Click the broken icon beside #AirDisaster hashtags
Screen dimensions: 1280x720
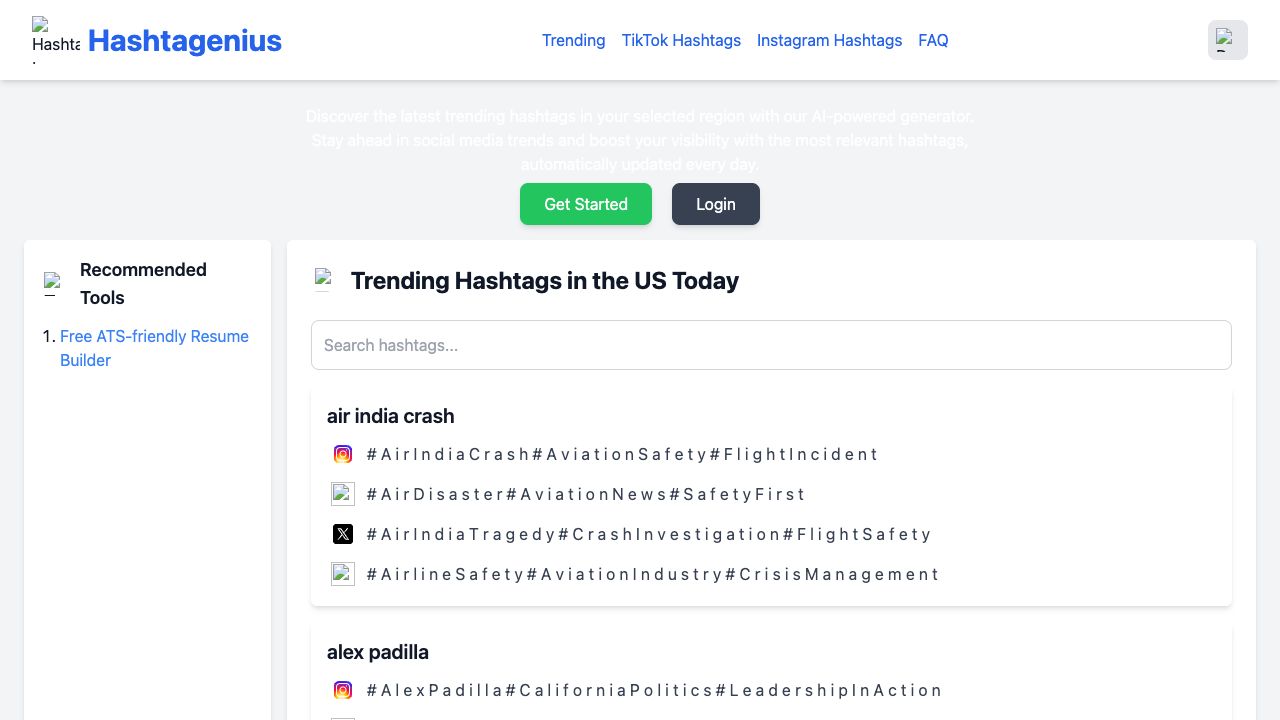(x=343, y=494)
